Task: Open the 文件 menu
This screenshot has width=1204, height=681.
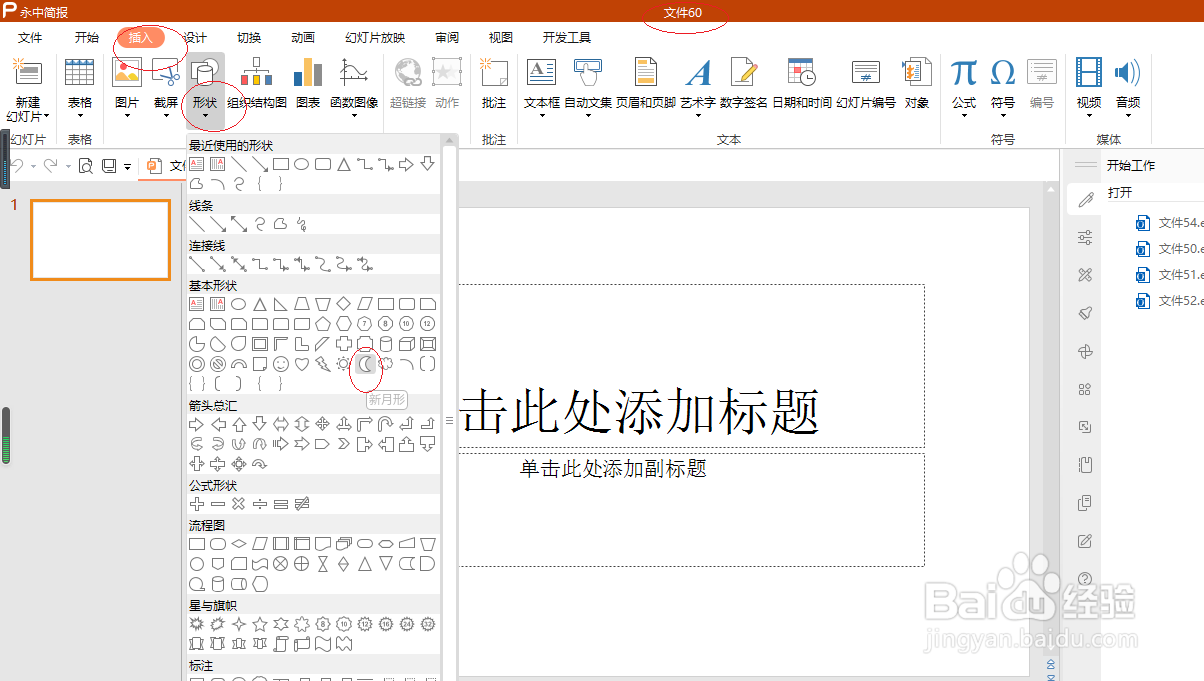Action: 30,37
